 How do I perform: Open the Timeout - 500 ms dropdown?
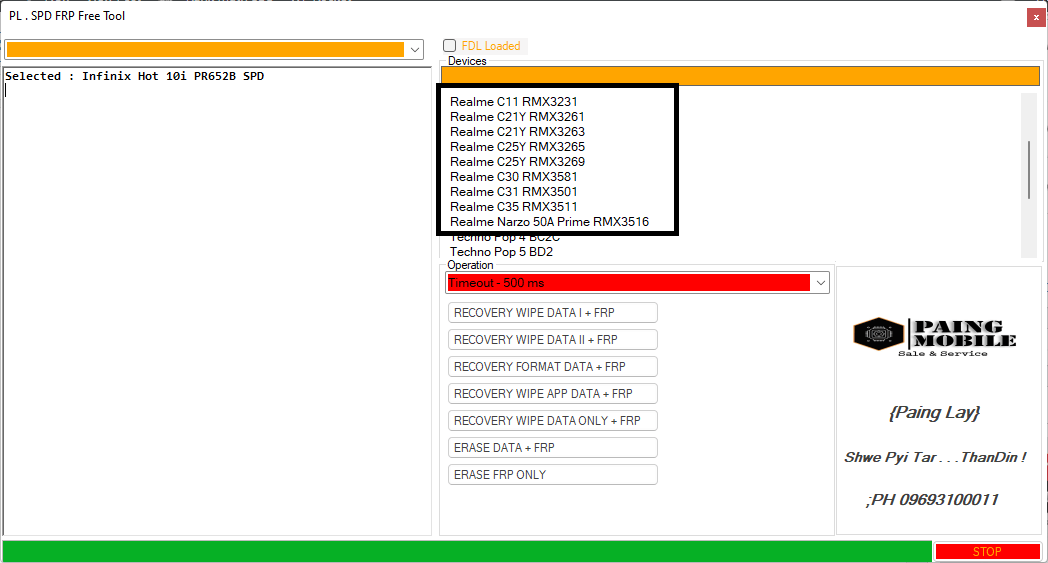[820, 283]
